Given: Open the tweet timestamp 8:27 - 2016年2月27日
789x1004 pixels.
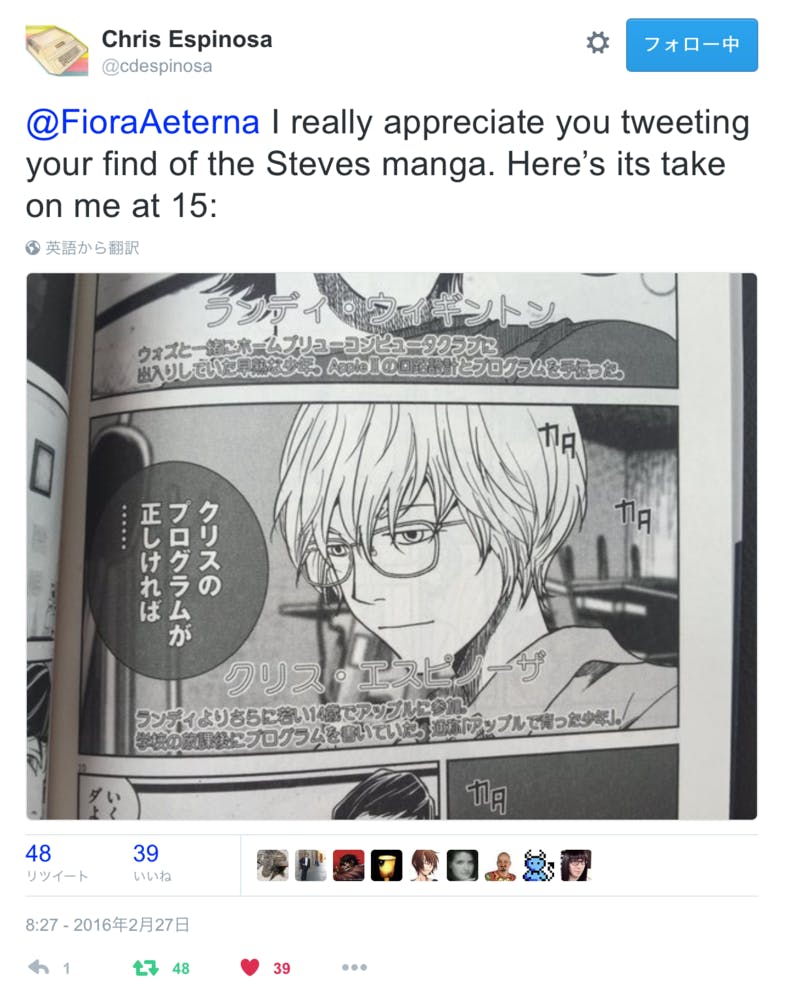Looking at the screenshot, I should 108,925.
